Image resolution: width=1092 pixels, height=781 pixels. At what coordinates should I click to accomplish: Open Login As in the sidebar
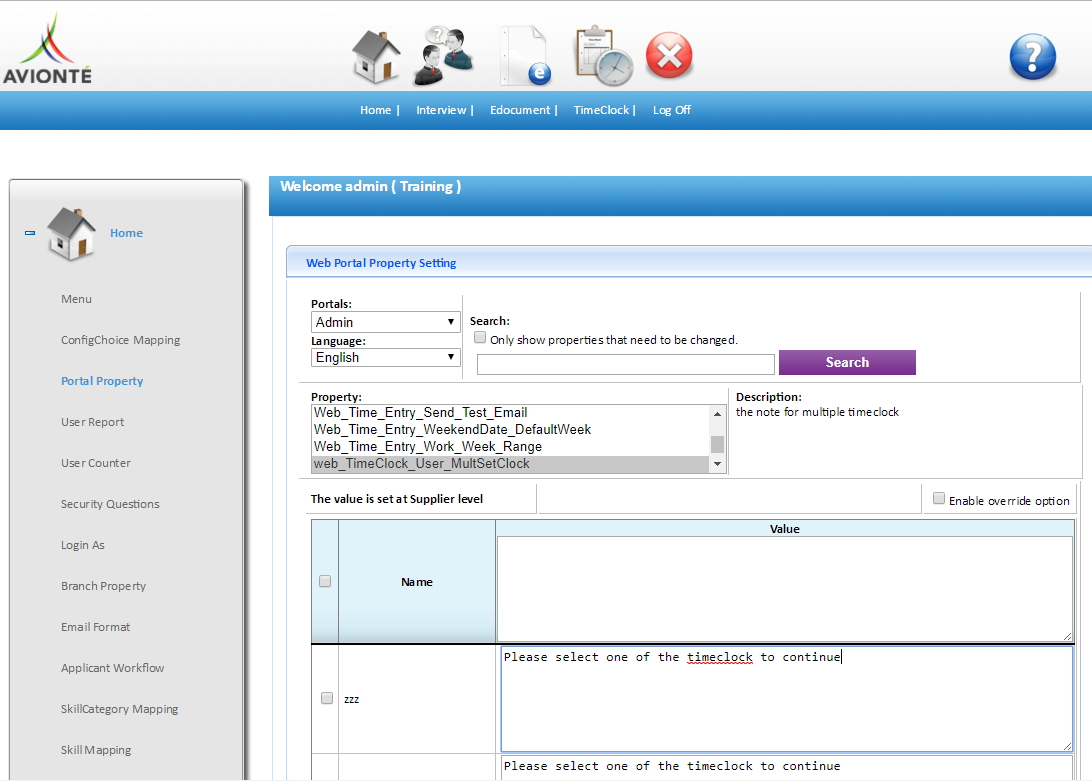[82, 546]
